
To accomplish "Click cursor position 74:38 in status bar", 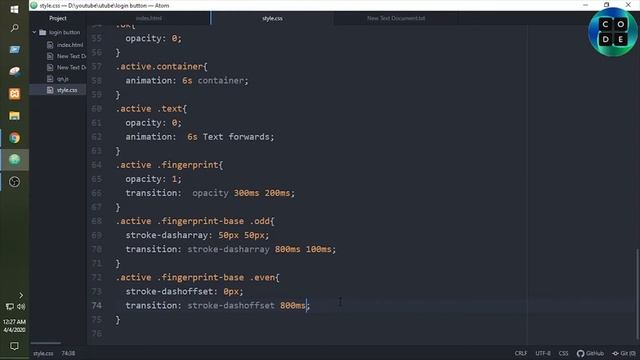I will pos(68,353).
